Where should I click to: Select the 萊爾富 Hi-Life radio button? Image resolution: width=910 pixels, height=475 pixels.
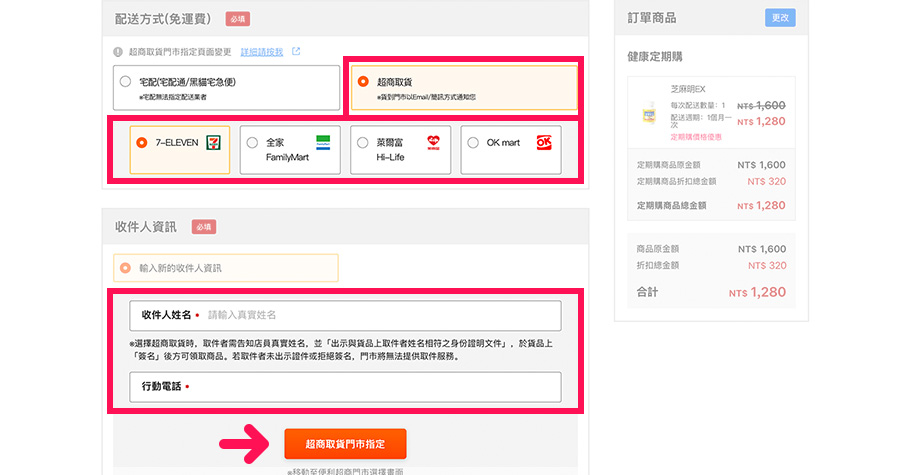pos(362,142)
